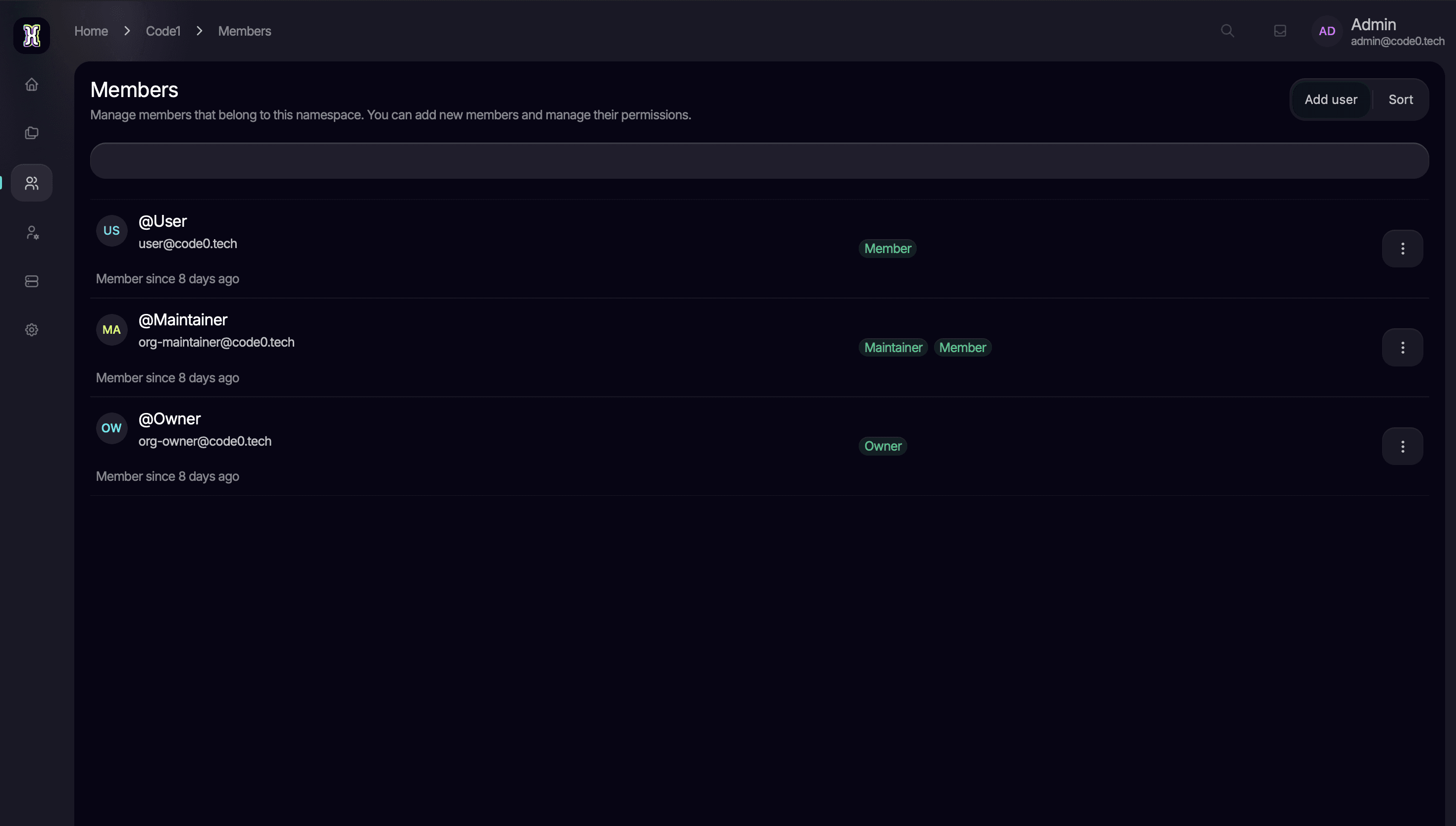Open the AD avatar profile menu
The width and height of the screenshot is (1456, 826).
tap(1326, 31)
